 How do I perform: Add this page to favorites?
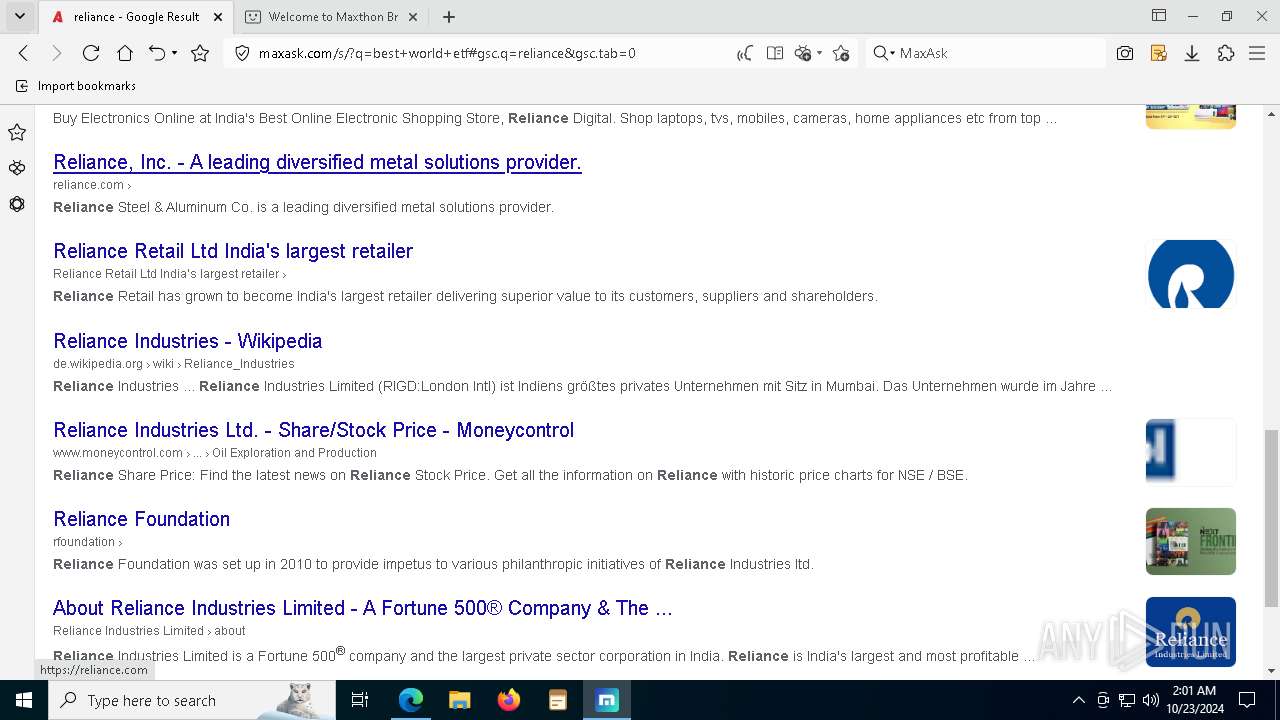click(841, 53)
